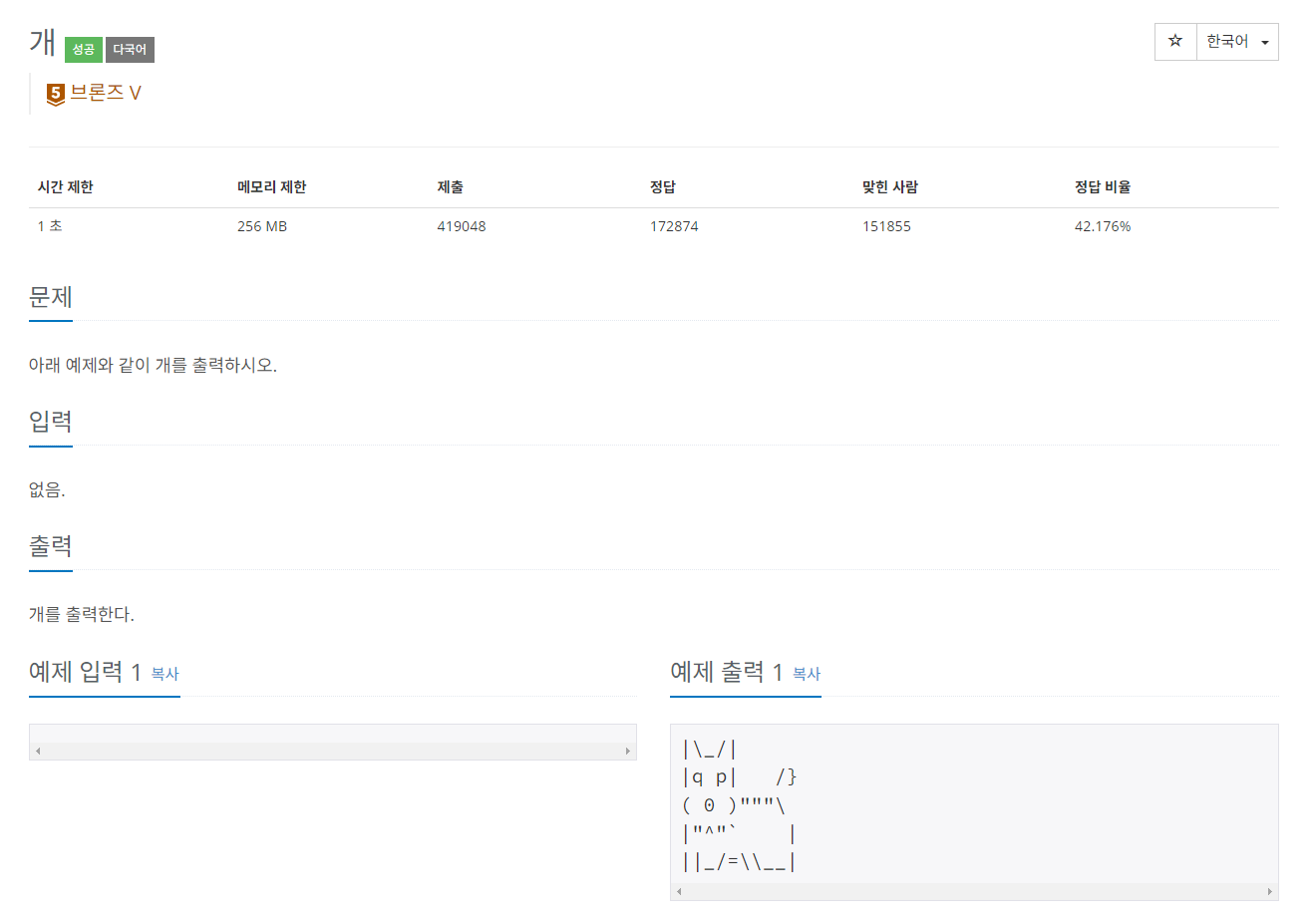Image resolution: width=1316 pixels, height=918 pixels.
Task: Click the green 성공 status badge
Action: point(83,48)
